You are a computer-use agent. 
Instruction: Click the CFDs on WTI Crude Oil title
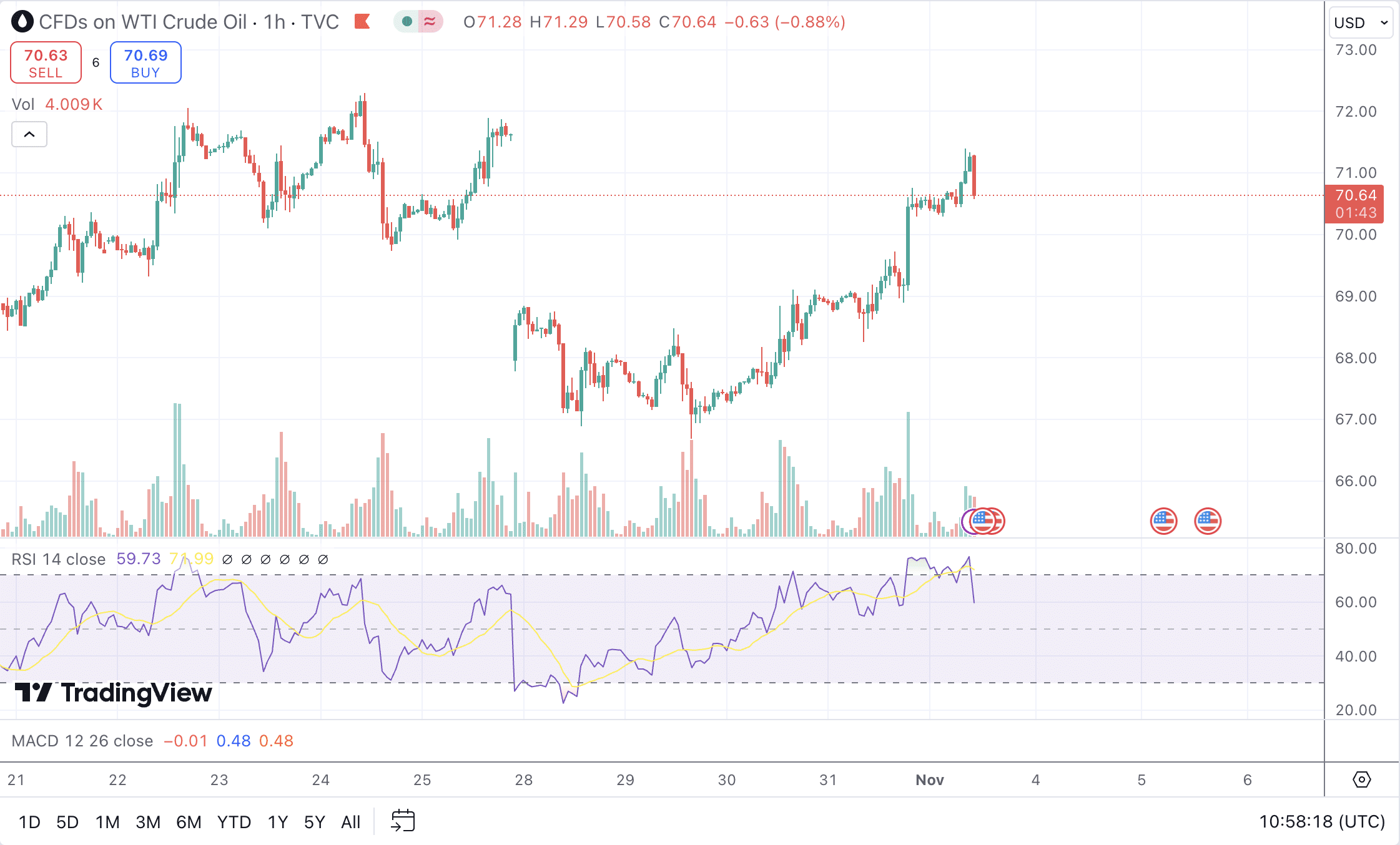pyautogui.click(x=142, y=22)
